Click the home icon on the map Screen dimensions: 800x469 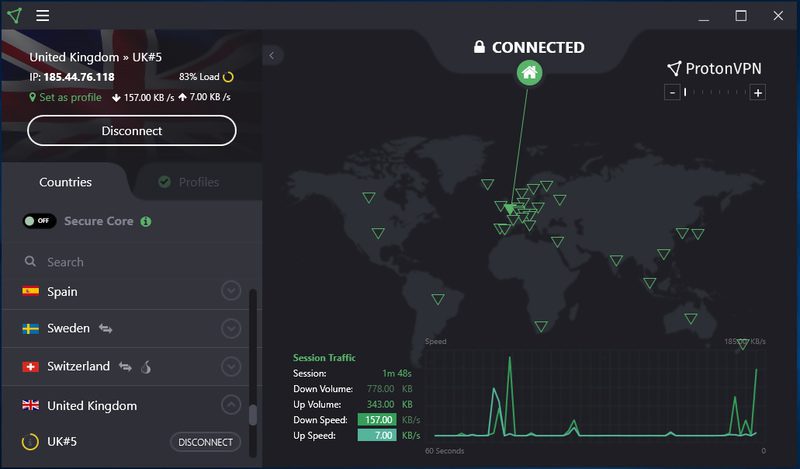tap(529, 72)
